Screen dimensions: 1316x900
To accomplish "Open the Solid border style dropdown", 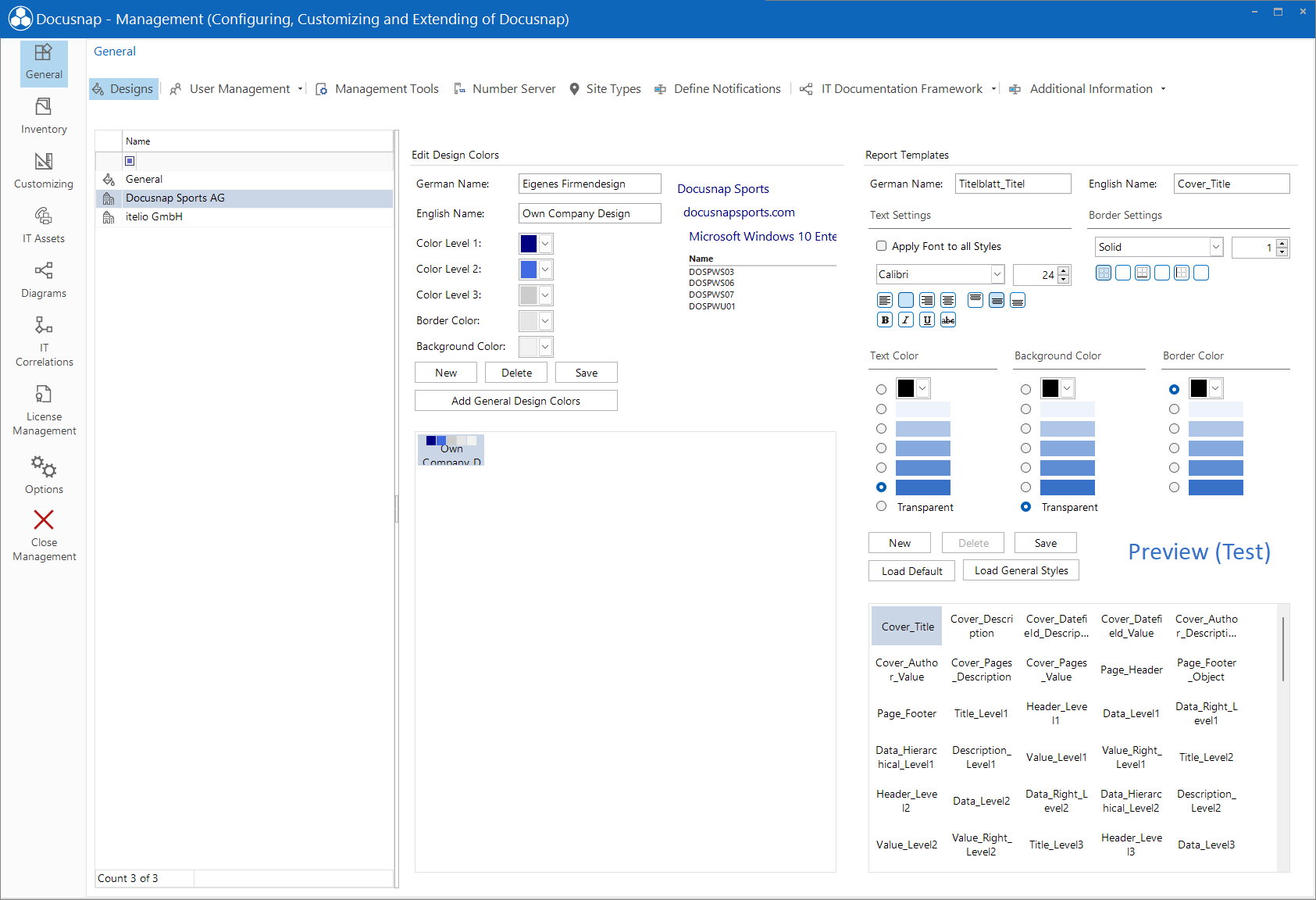I will click(1216, 247).
